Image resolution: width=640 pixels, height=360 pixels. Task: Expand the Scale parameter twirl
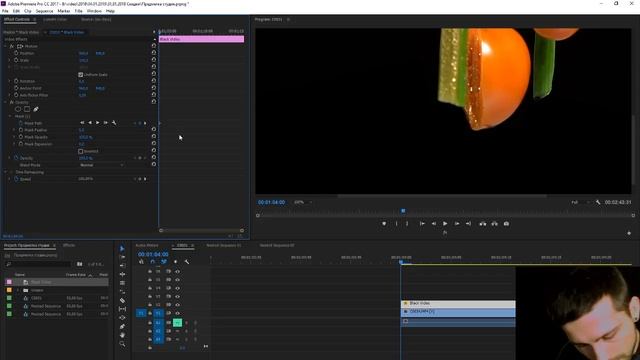(10, 60)
